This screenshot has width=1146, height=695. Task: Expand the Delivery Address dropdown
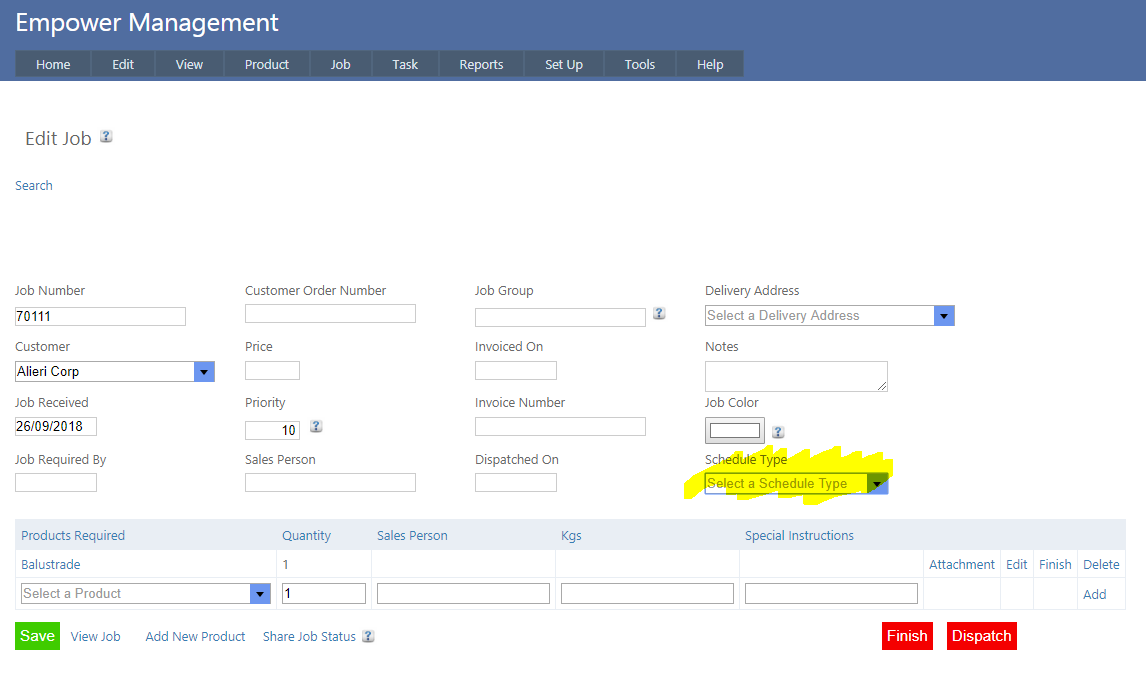(944, 315)
